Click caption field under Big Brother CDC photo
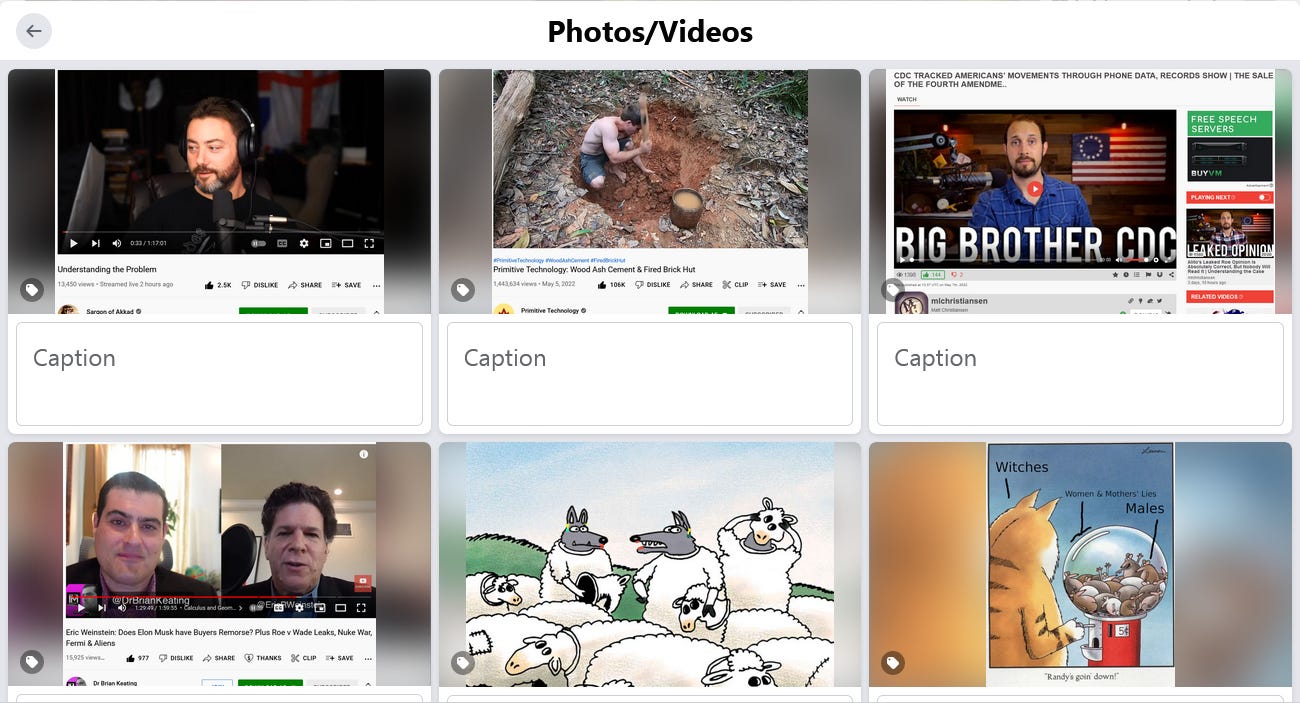The image size is (1300, 703). pyautogui.click(x=1080, y=374)
